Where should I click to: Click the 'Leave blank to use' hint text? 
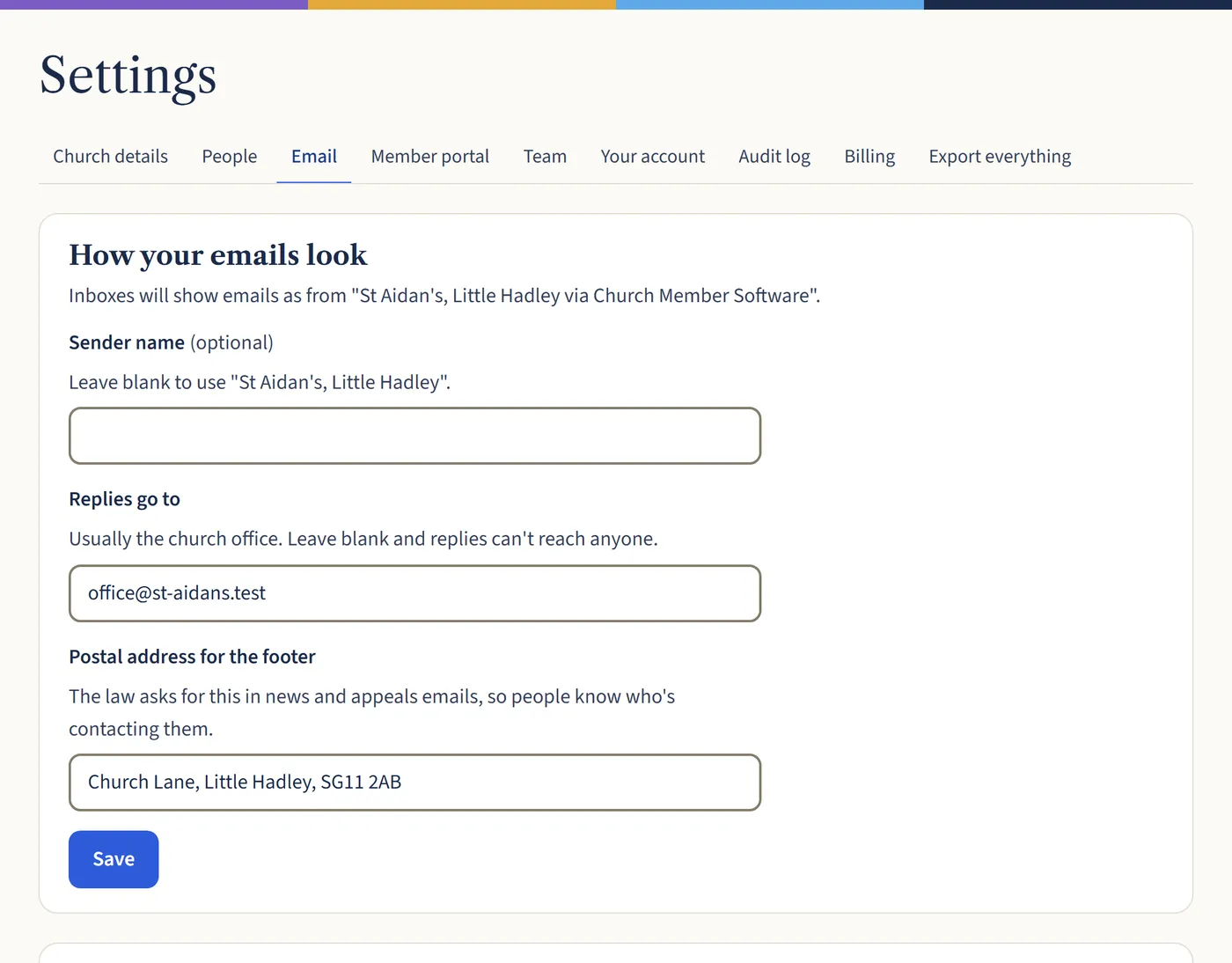[x=260, y=383]
